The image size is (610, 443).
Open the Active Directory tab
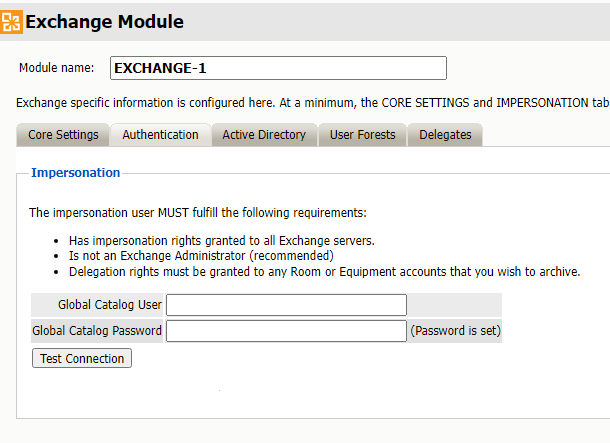tap(264, 135)
